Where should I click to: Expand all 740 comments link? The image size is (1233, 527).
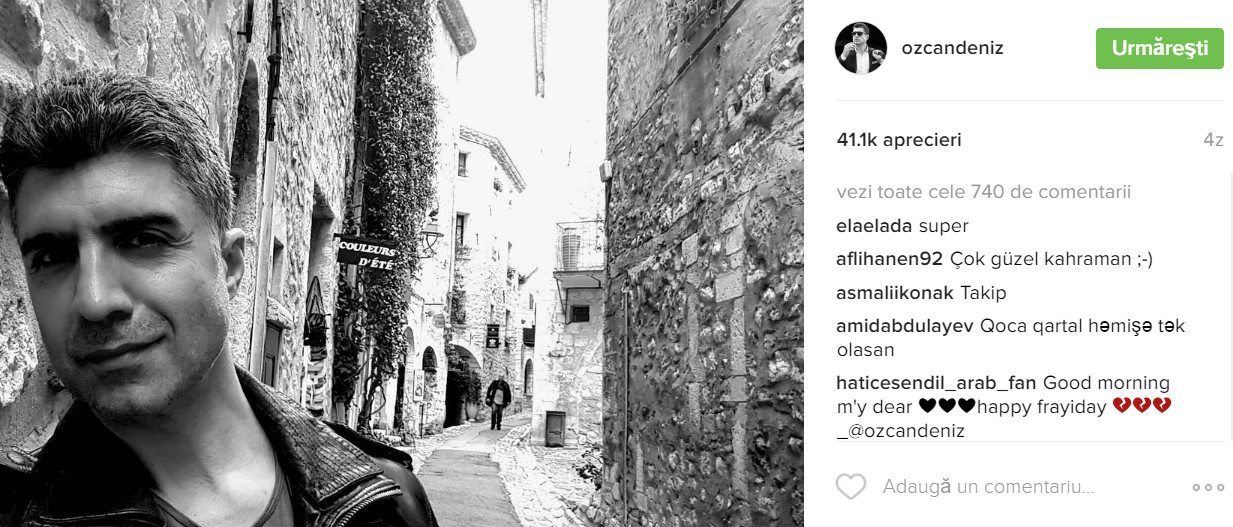click(984, 192)
